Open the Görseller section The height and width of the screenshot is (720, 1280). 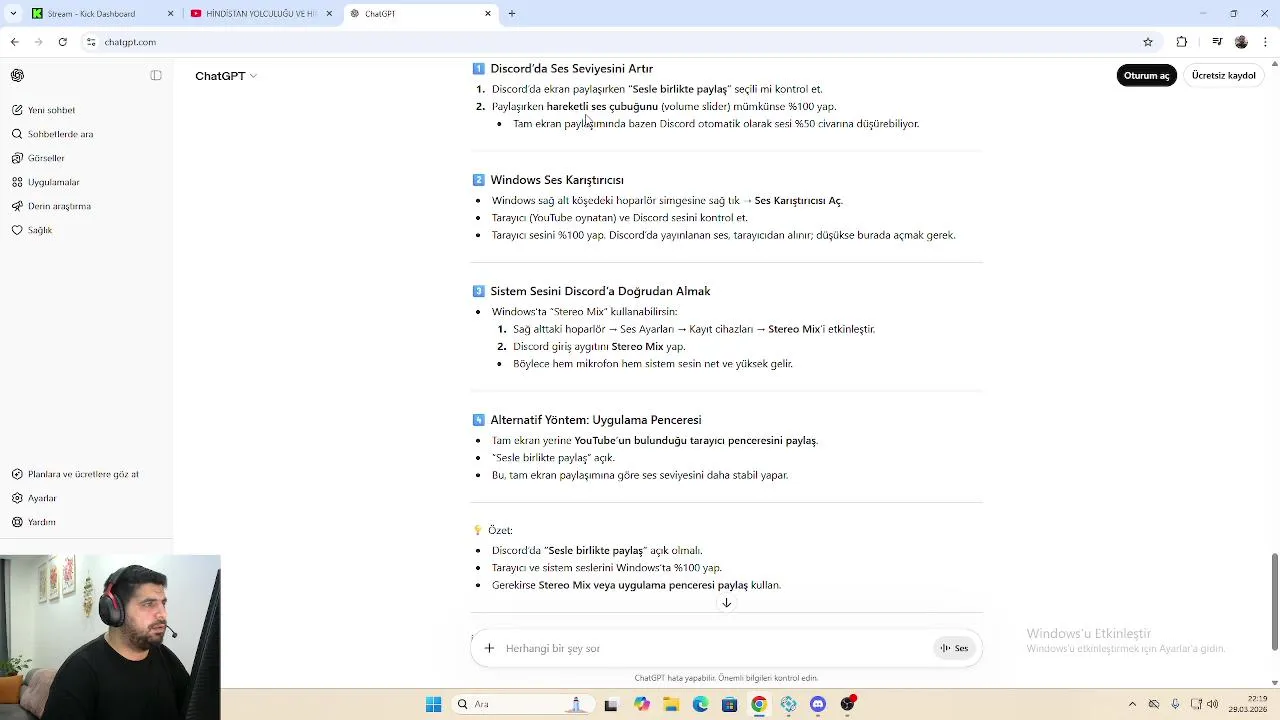[x=46, y=158]
